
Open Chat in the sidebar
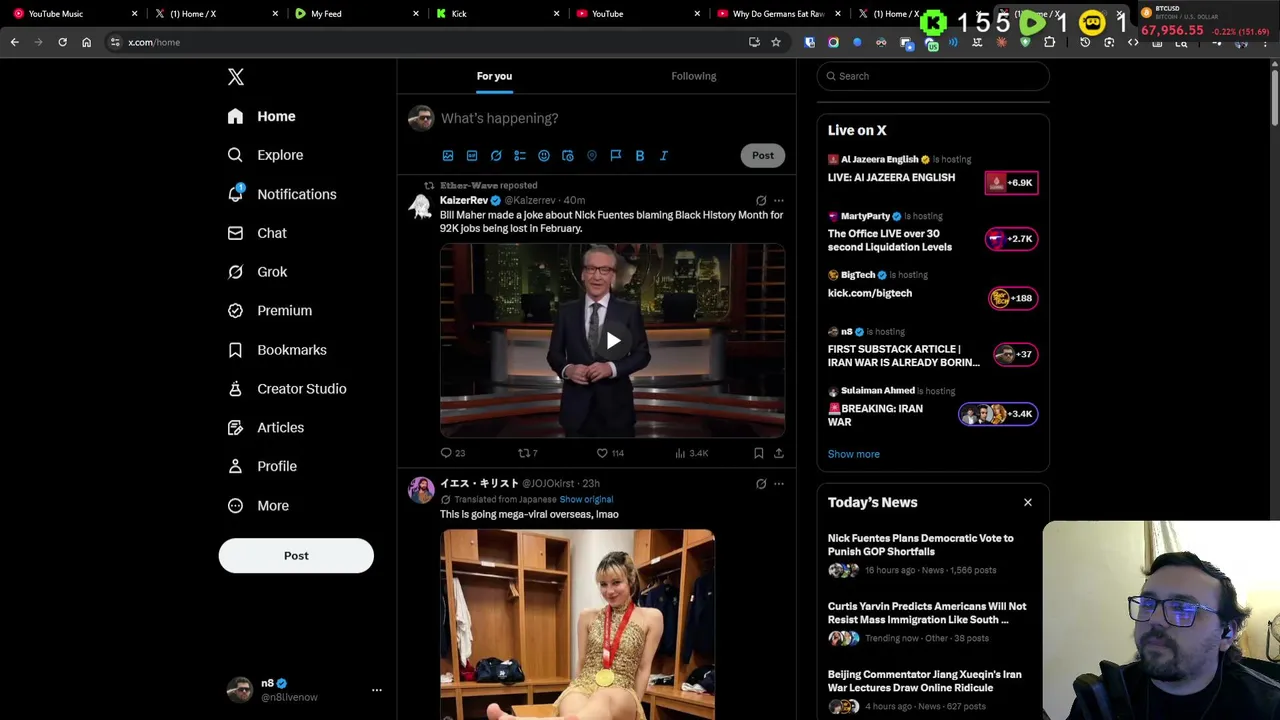(257, 233)
